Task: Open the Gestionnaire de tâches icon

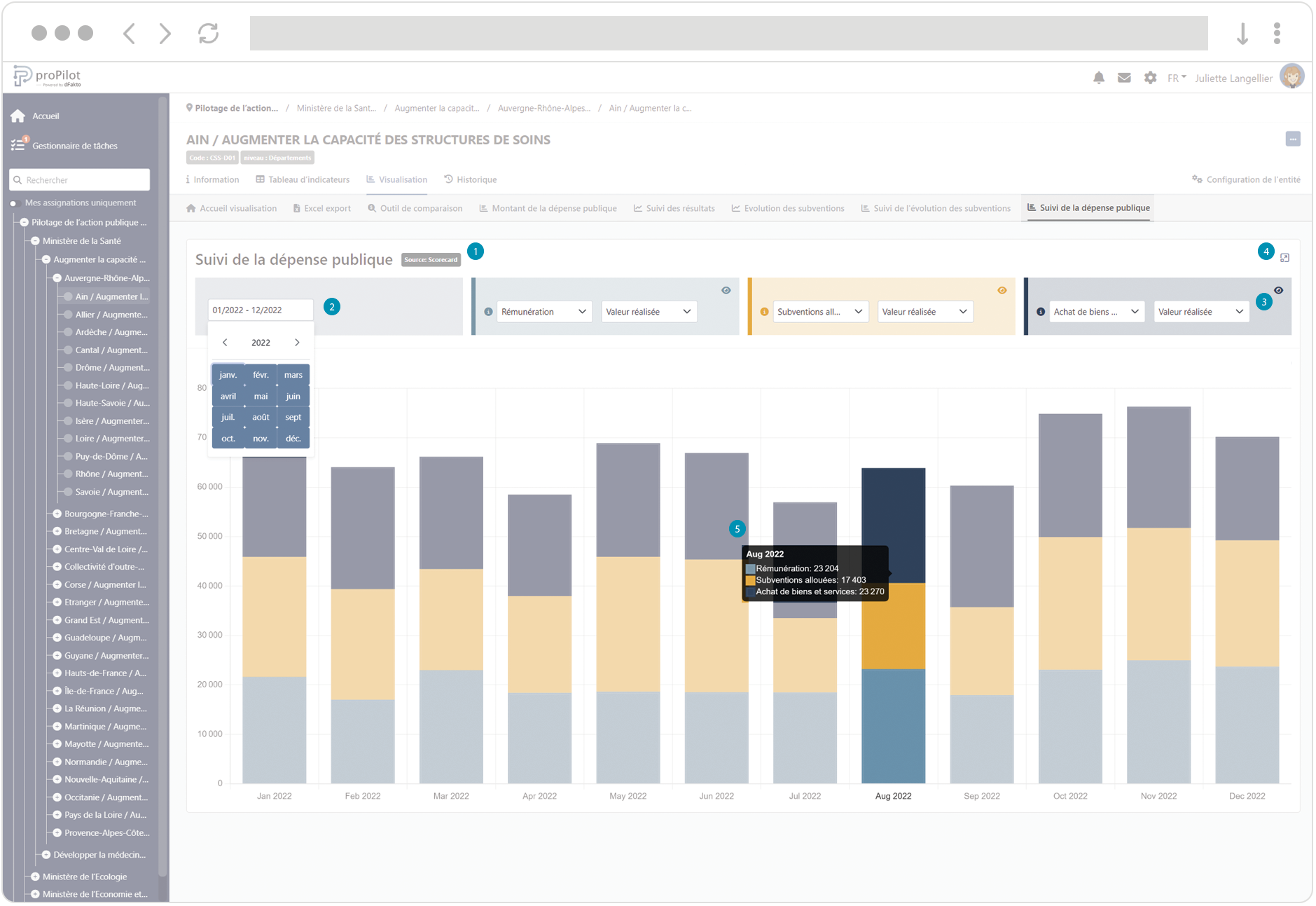Action: 18,146
